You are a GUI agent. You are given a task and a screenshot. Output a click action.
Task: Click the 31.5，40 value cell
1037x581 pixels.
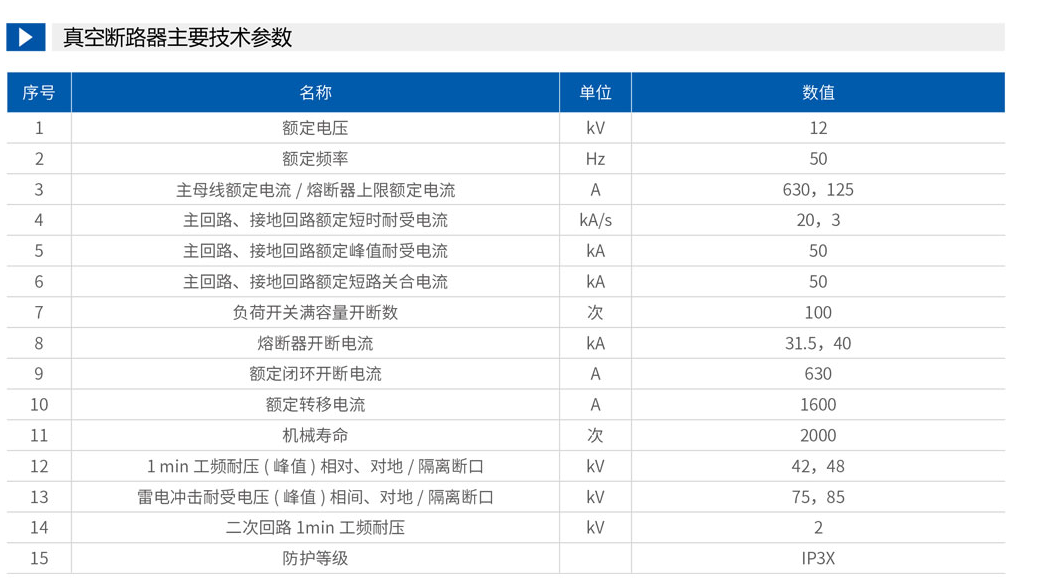click(x=818, y=343)
